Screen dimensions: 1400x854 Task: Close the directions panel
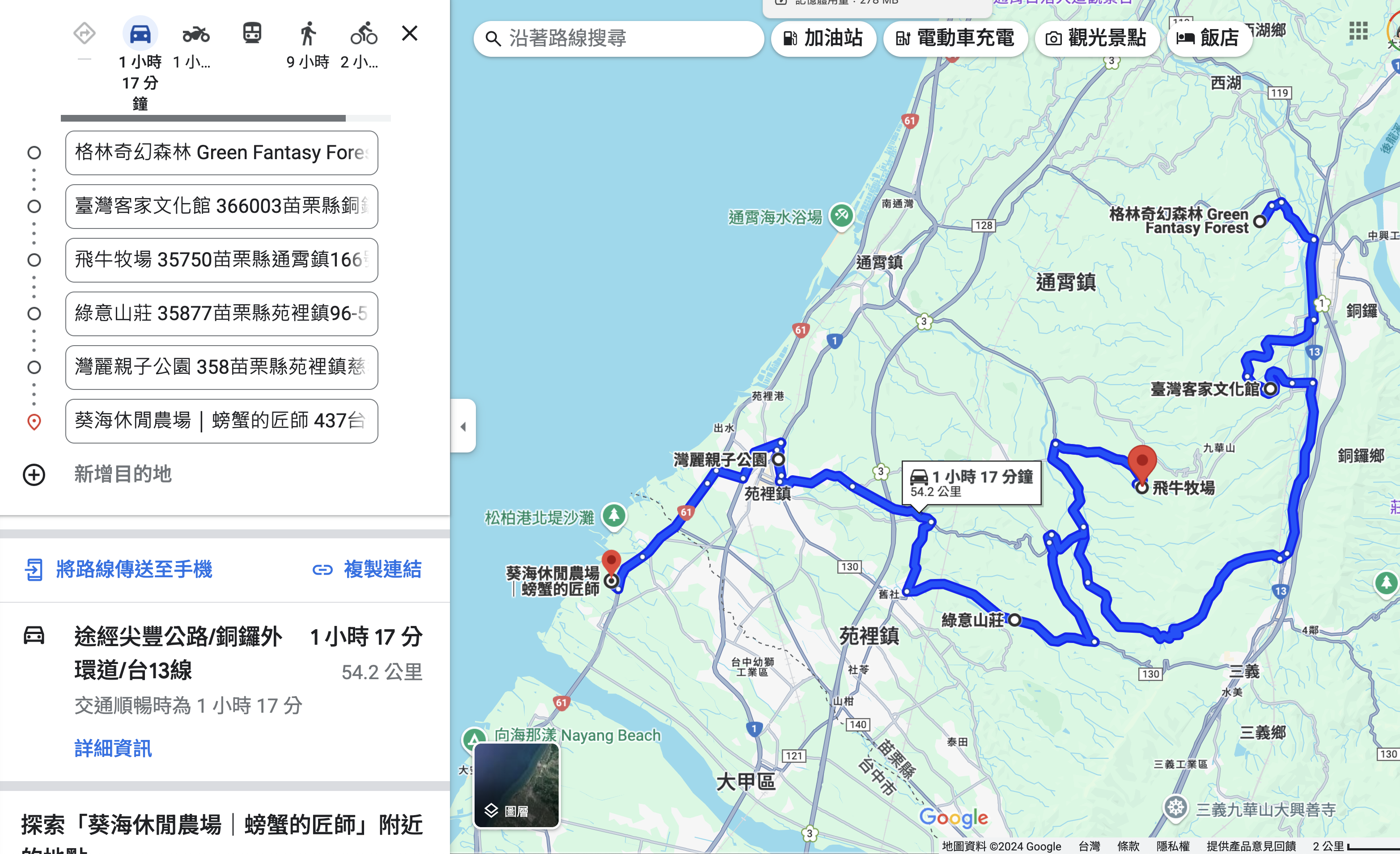point(409,33)
